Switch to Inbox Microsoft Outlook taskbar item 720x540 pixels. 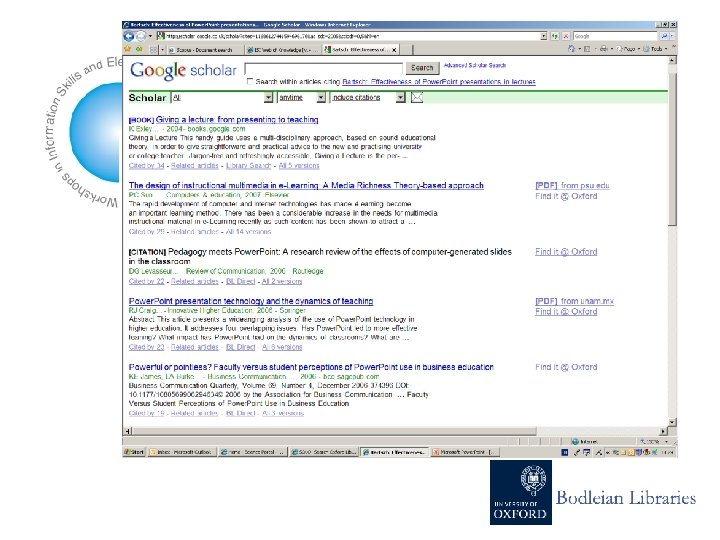181,452
